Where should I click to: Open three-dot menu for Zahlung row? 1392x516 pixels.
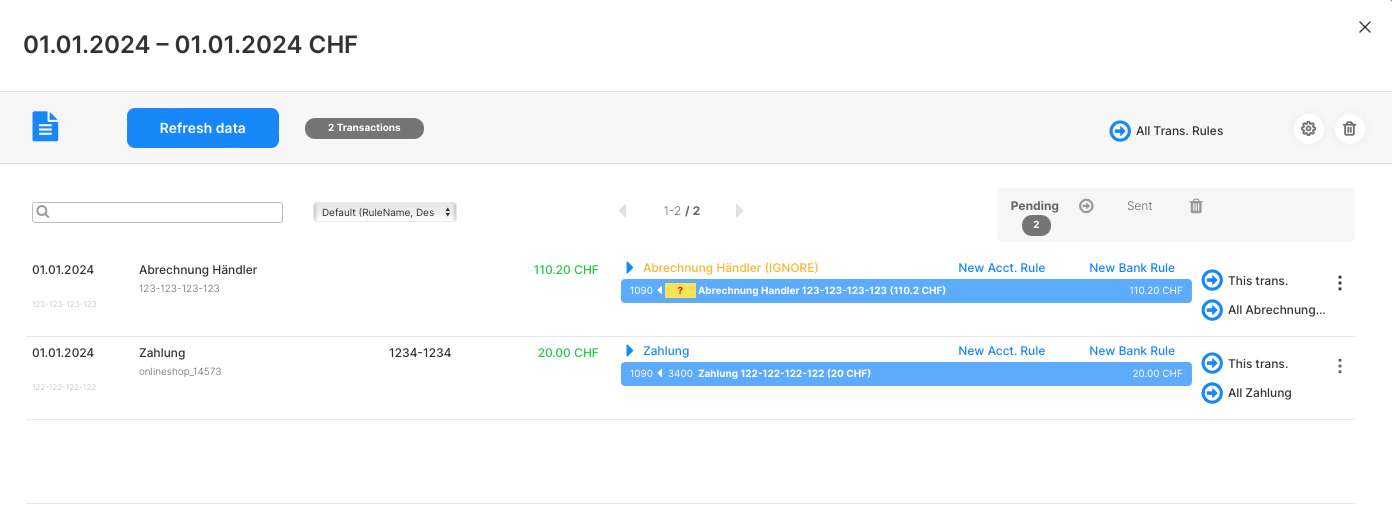(x=1340, y=366)
